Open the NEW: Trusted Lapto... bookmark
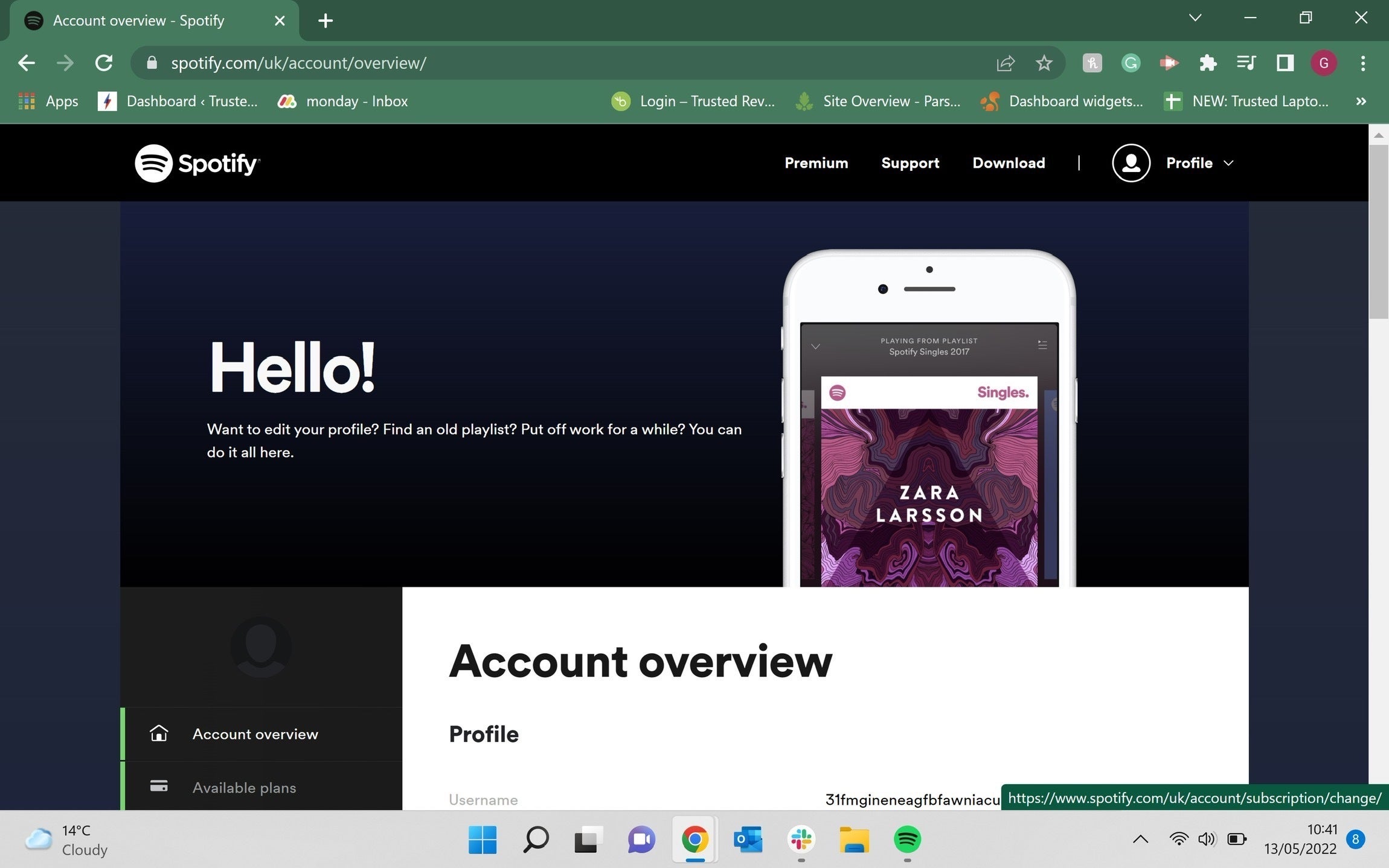The width and height of the screenshot is (1389, 868). pos(1246,101)
